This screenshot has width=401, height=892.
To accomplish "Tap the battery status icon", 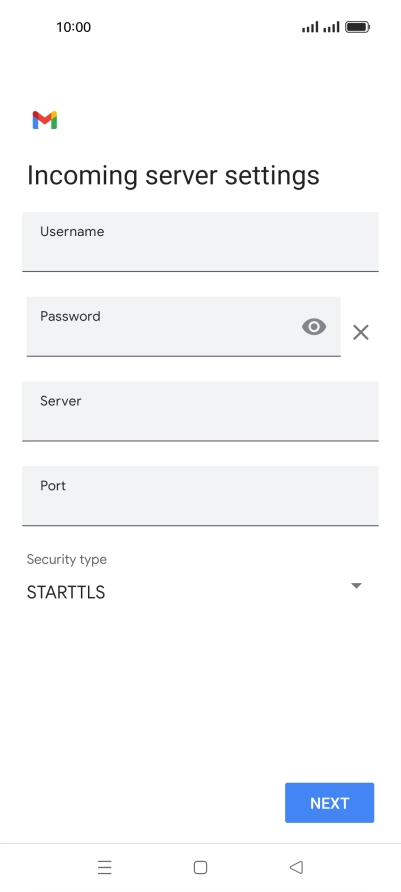I will click(358, 27).
